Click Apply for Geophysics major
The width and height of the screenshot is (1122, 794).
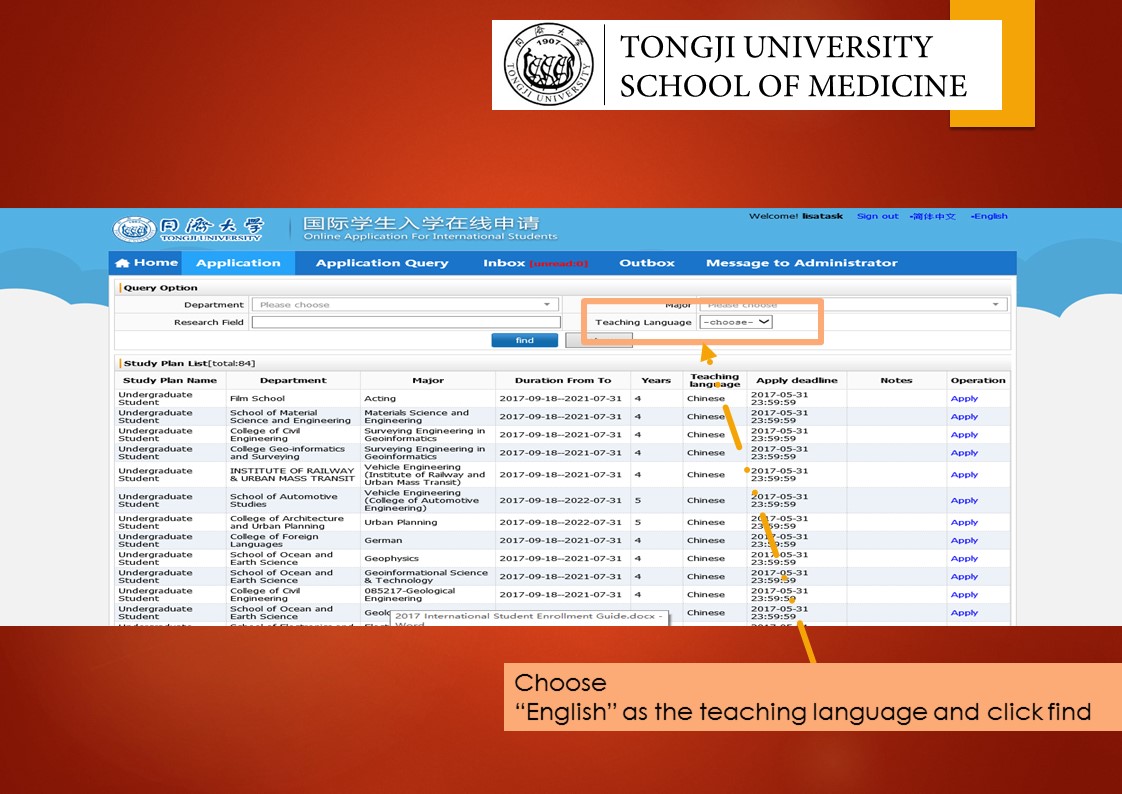pos(964,559)
